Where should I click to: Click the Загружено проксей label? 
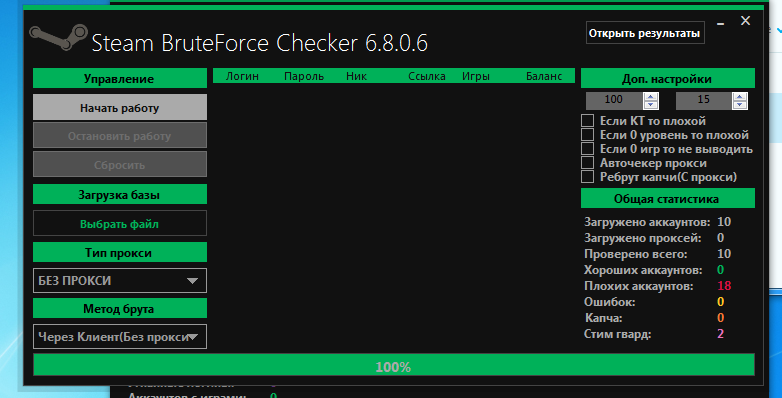click(642, 238)
